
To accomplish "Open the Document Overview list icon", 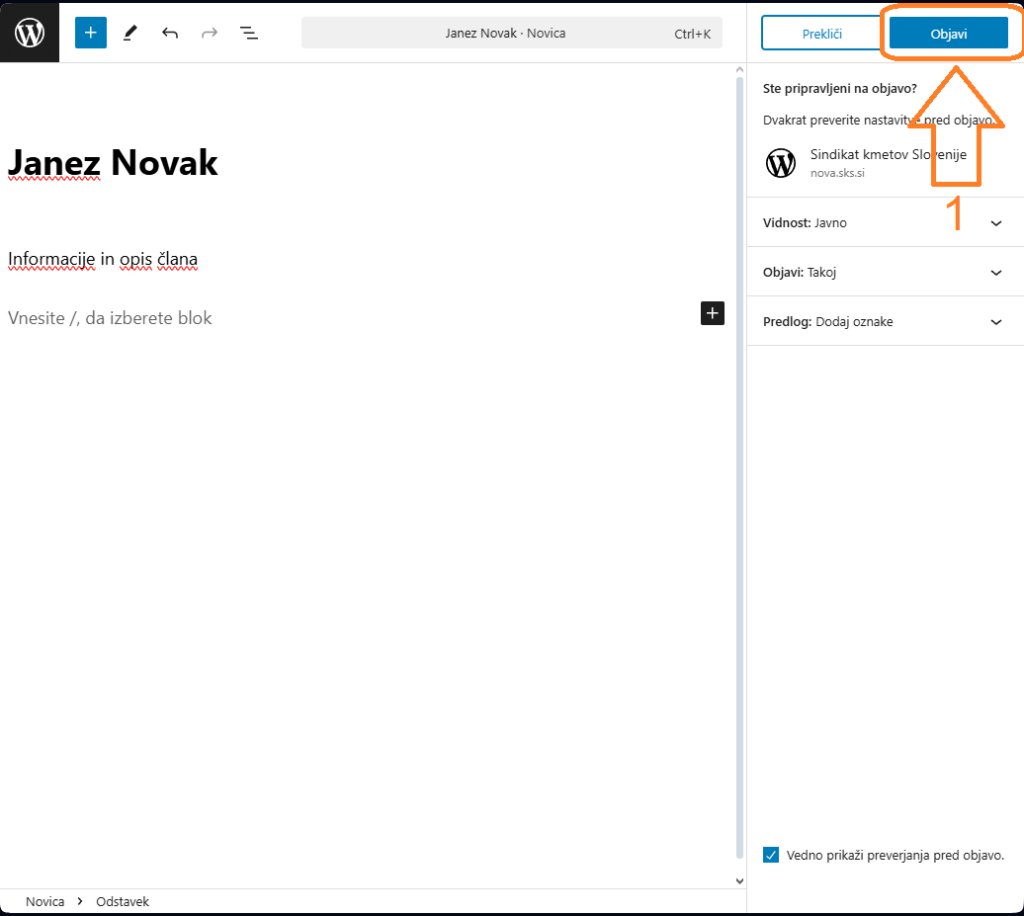I will pos(249,33).
